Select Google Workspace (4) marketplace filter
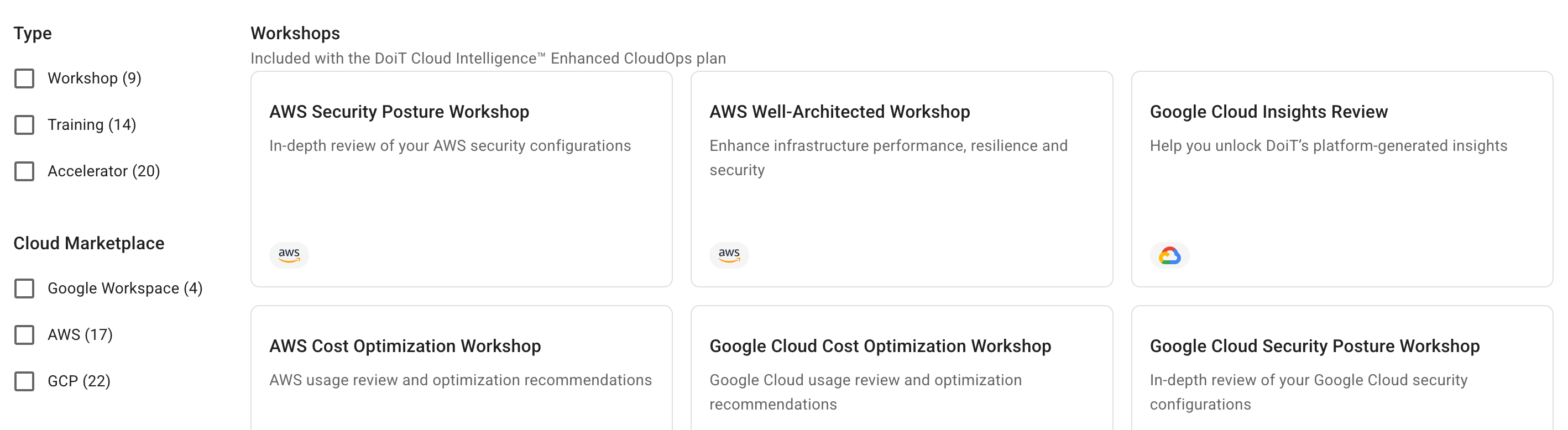Image resolution: width=1568 pixels, height=430 pixels. [24, 289]
